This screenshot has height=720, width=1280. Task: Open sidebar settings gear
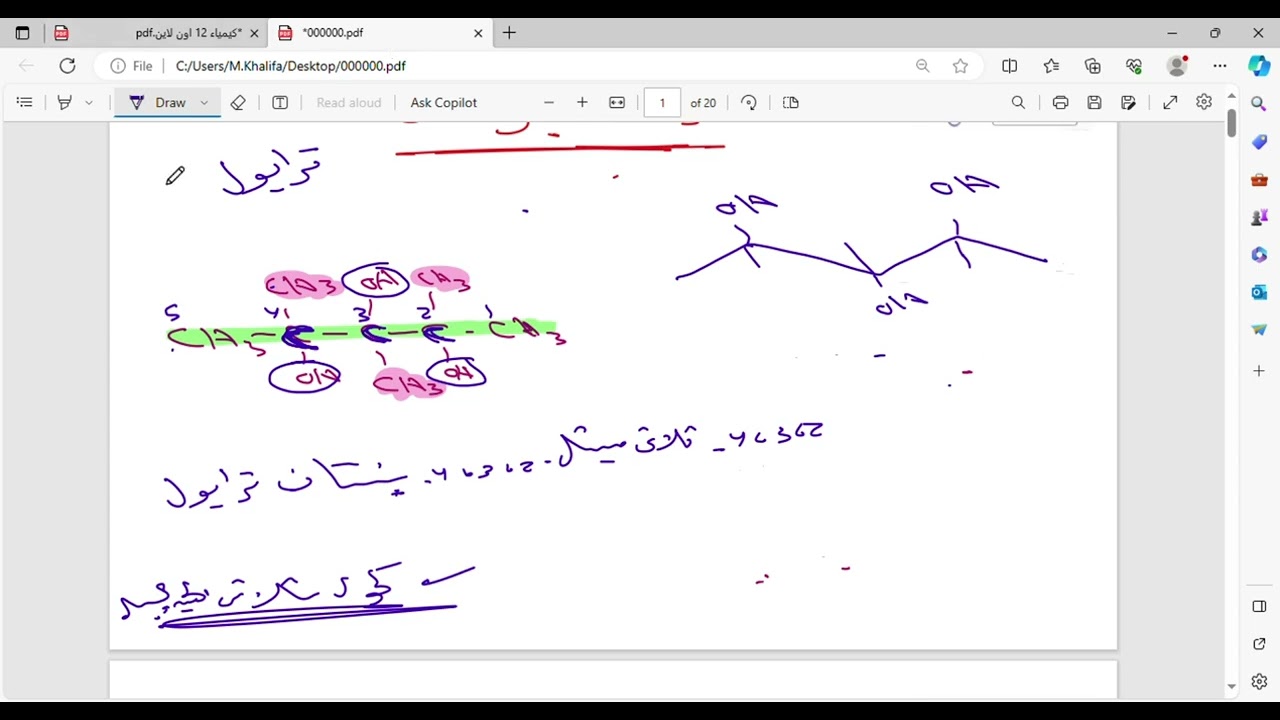coord(1259,682)
